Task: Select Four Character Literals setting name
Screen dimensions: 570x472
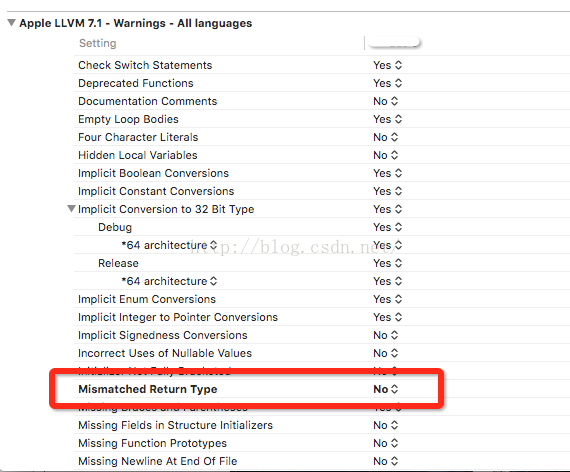Action: (x=138, y=137)
